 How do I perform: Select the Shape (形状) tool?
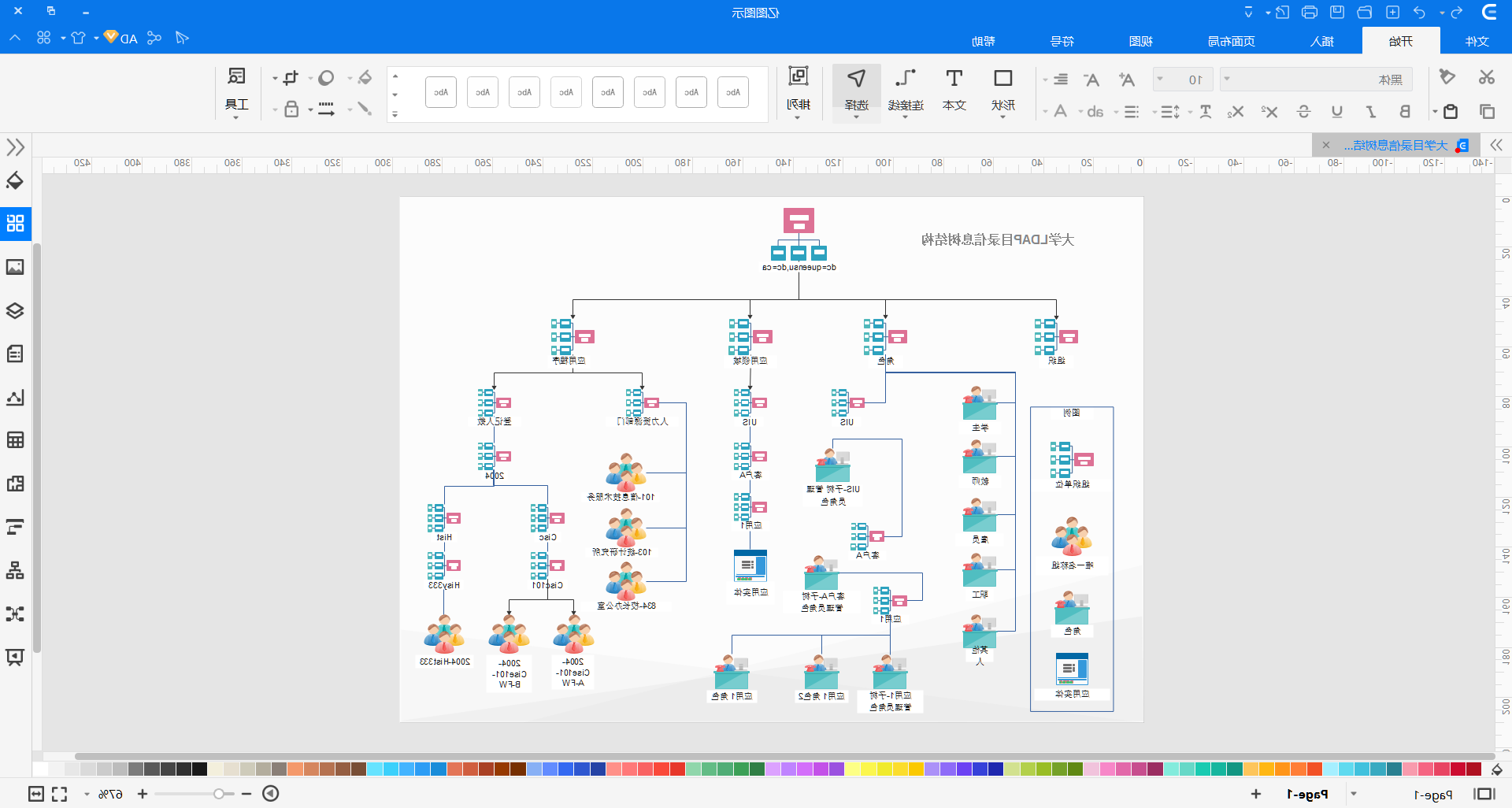pos(1003,91)
